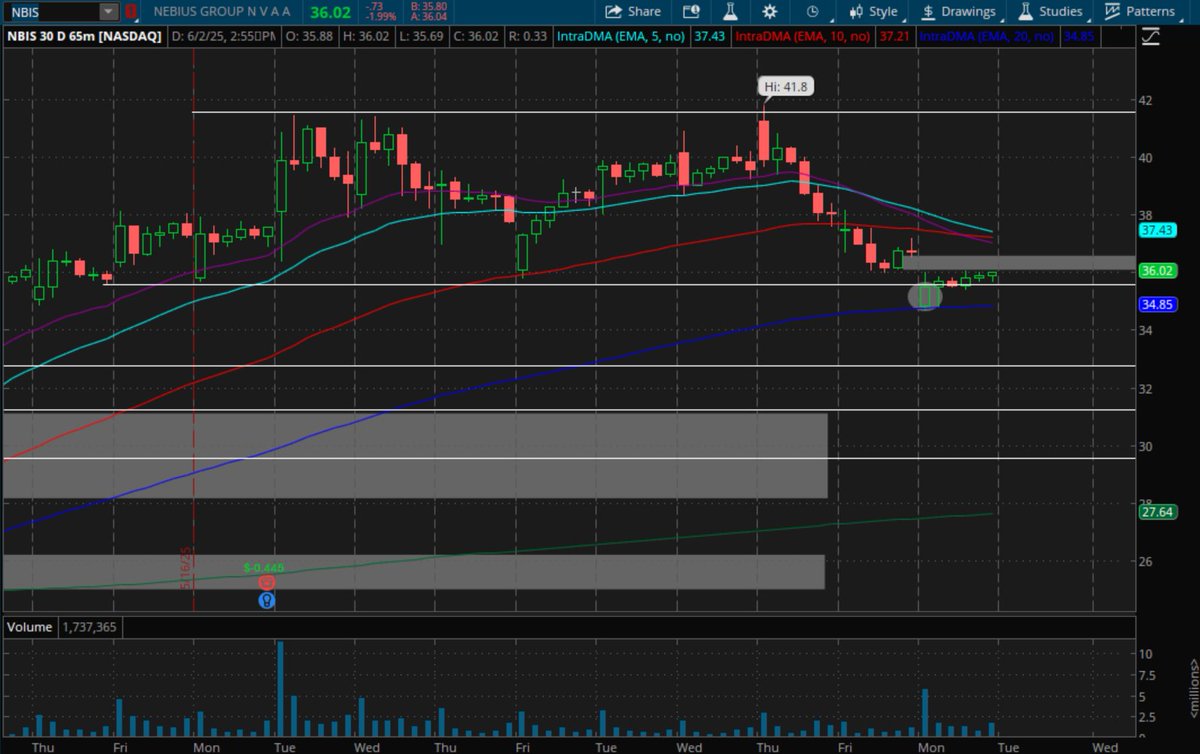Open the Share menu

pyautogui.click(x=632, y=11)
